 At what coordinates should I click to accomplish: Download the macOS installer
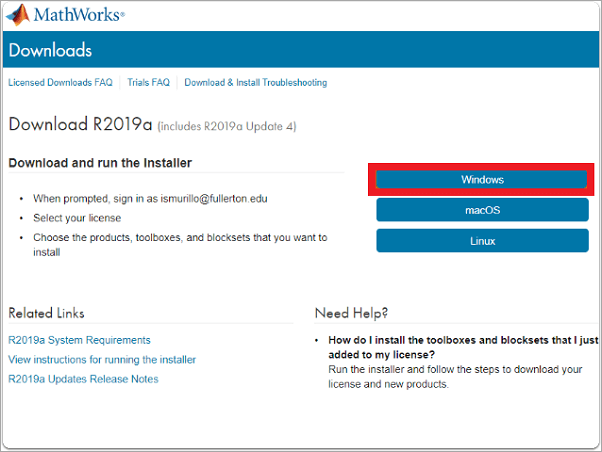click(482, 210)
